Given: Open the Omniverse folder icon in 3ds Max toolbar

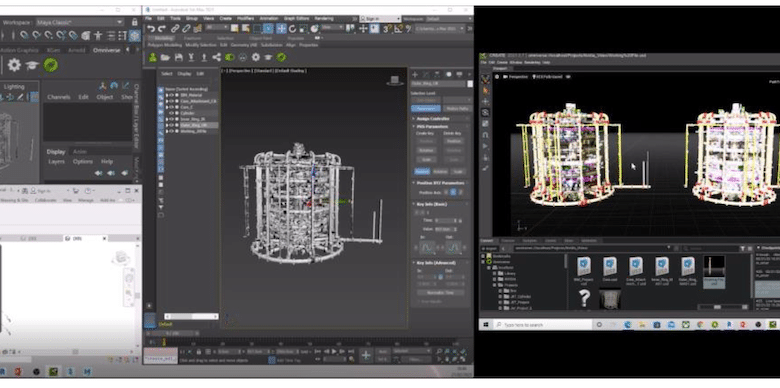Looking at the screenshot, I should pos(165,58).
